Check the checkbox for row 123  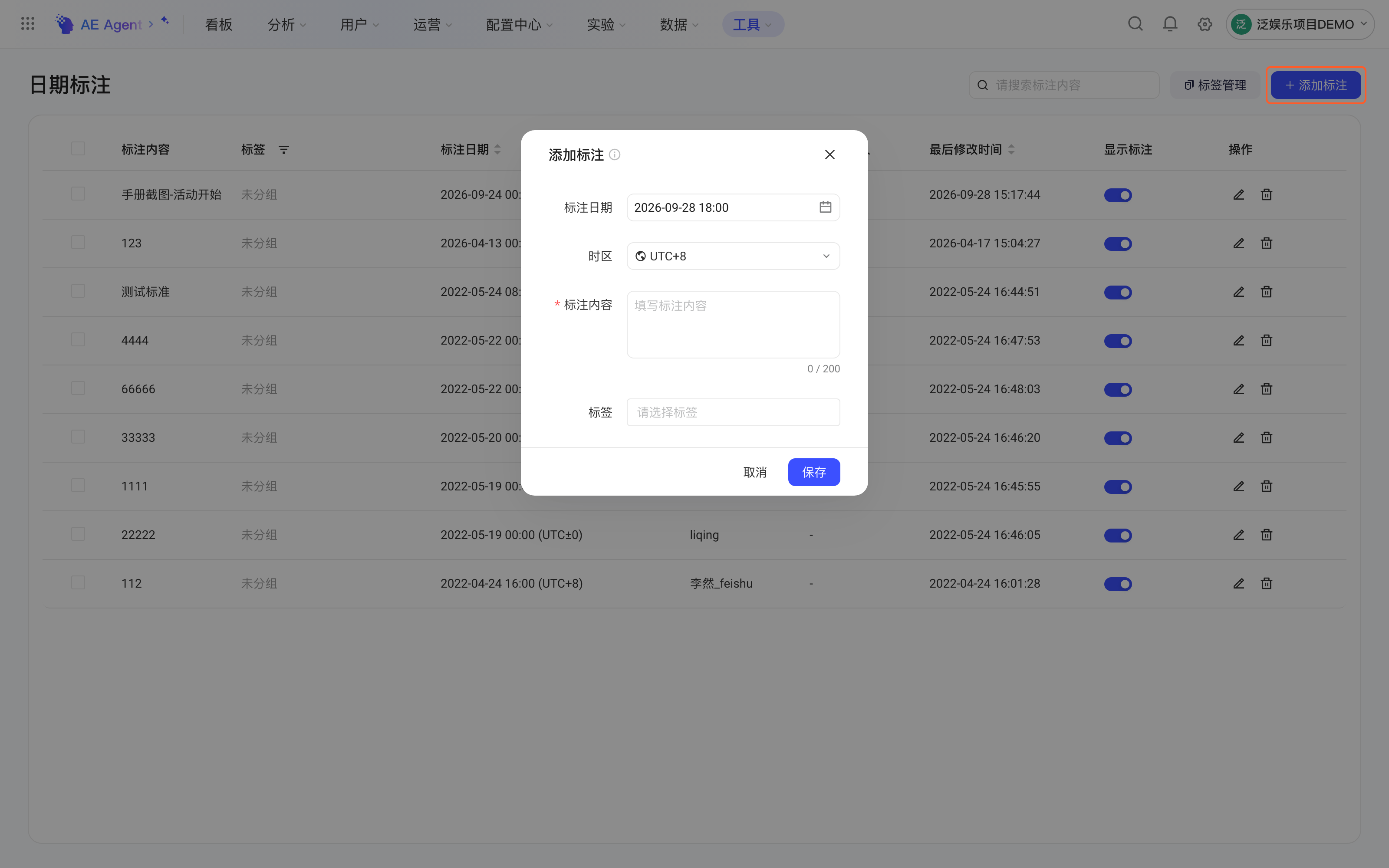78,242
